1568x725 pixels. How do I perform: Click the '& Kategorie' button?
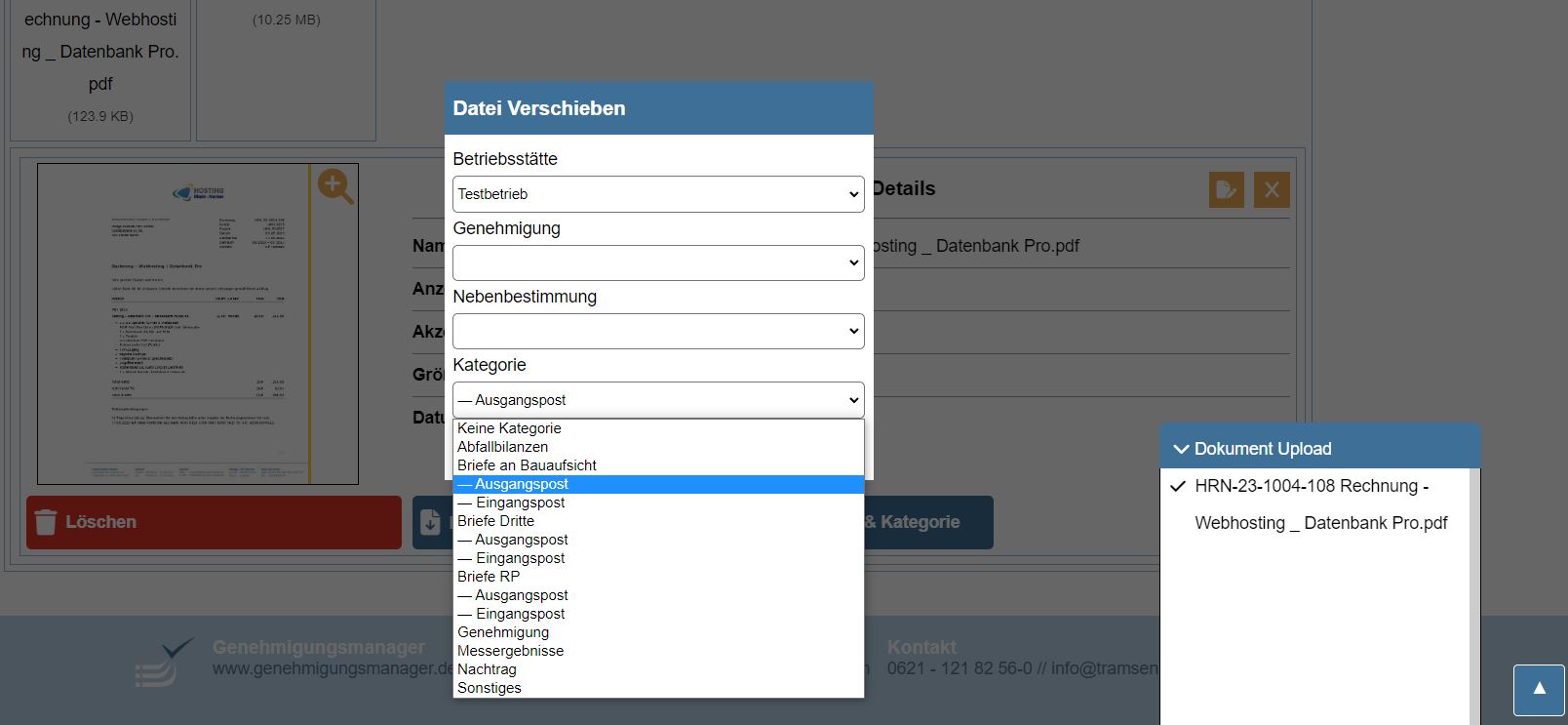[926, 522]
